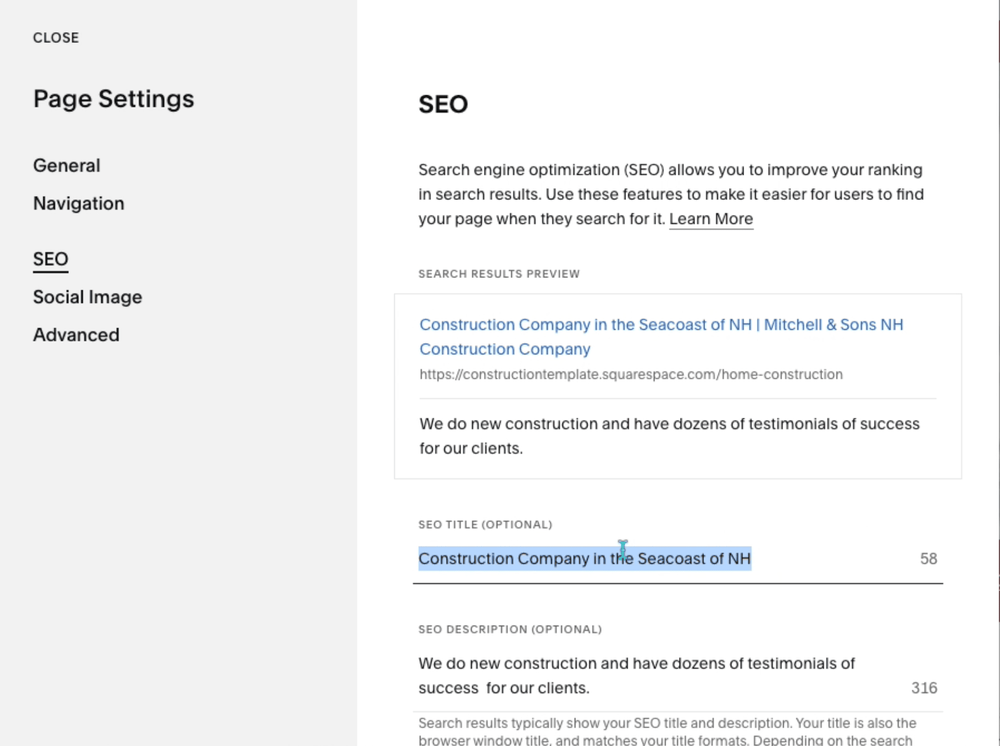Switch to the Navigation section
The height and width of the screenshot is (746, 1000).
point(79,204)
